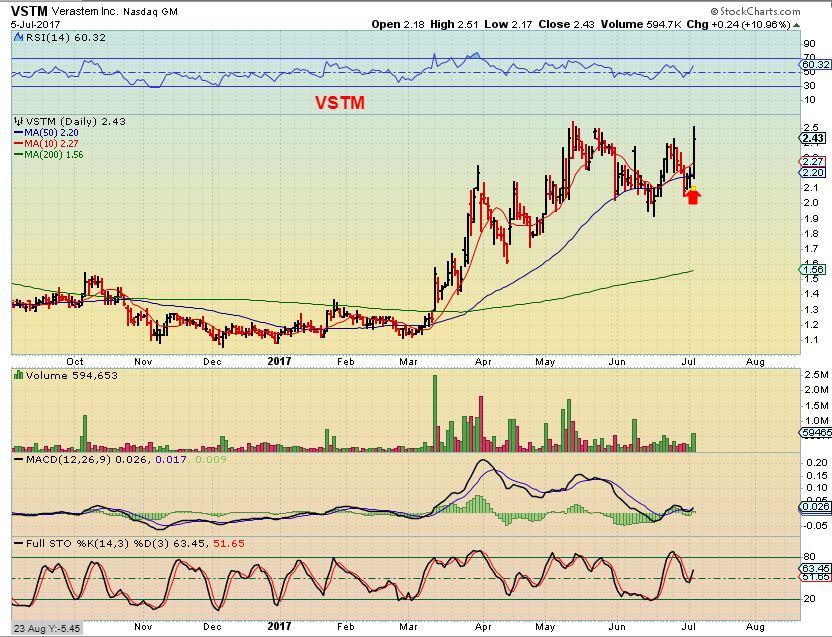
Task: Click bold '2017' on the price panel date axis
Action: [x=279, y=361]
